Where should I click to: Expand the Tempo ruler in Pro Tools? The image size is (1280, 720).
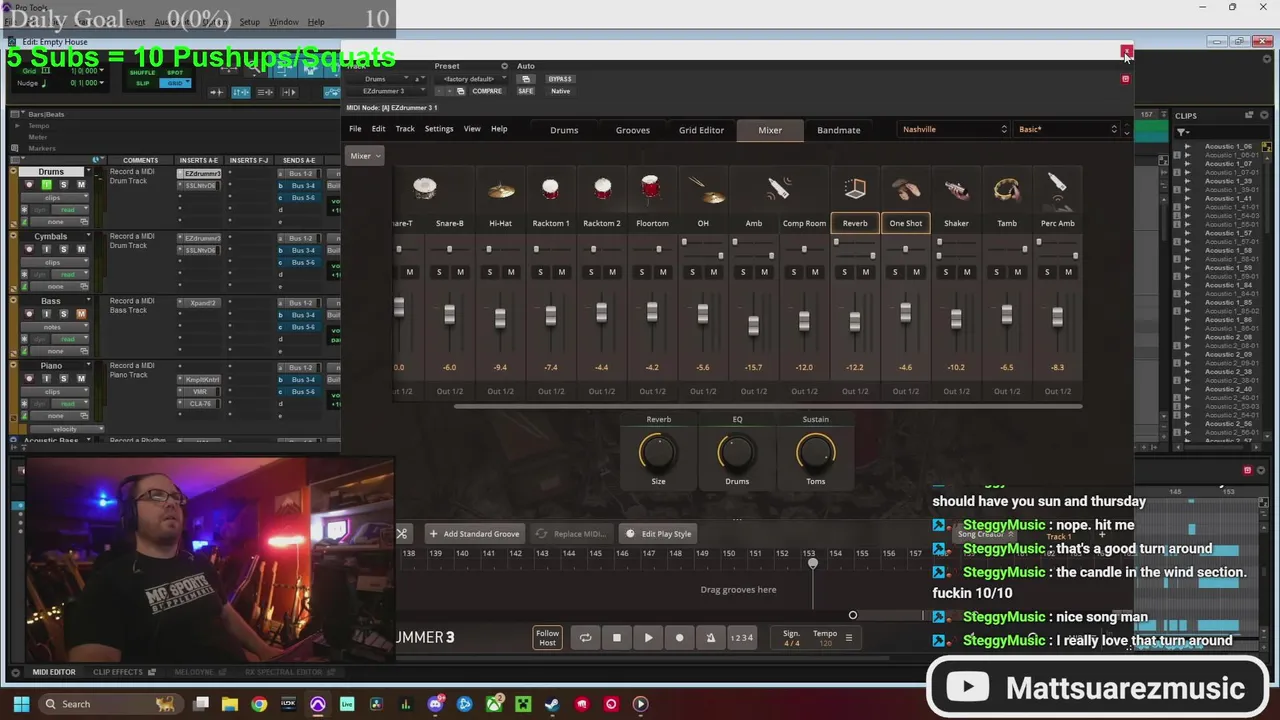point(17,126)
